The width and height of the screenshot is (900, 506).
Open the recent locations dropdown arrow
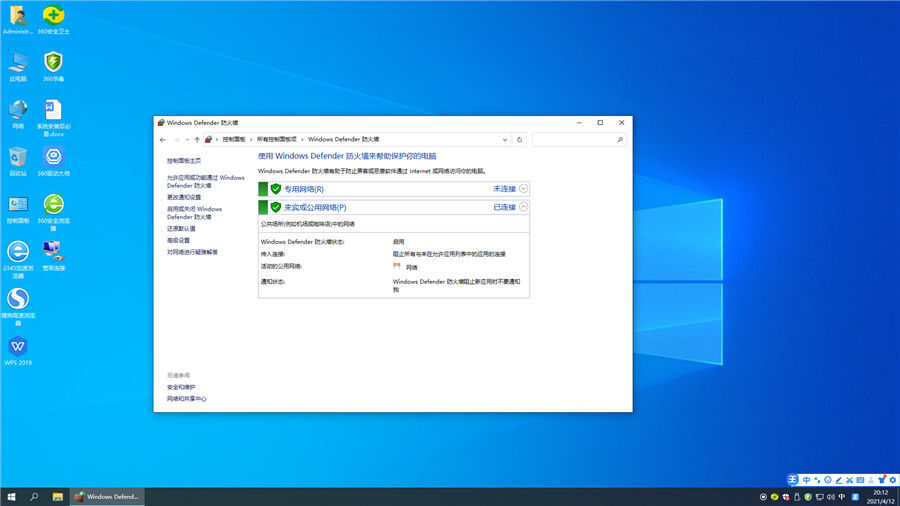(x=187, y=139)
